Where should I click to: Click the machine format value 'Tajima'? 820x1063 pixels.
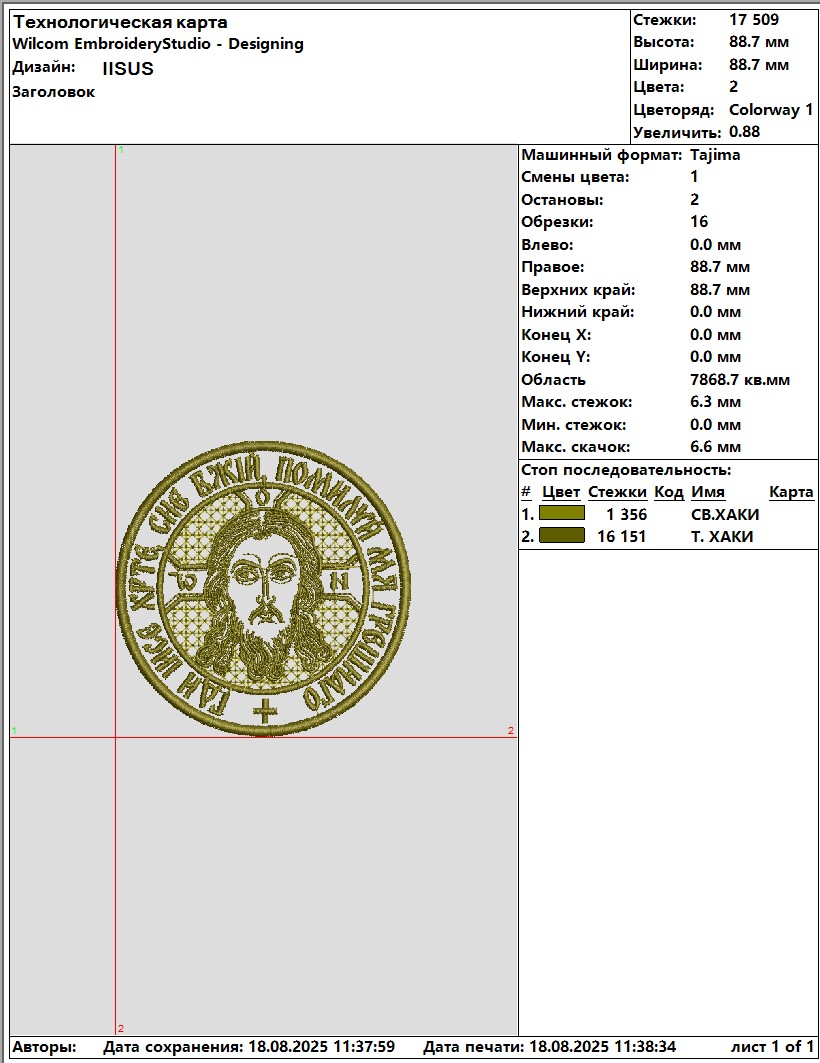coord(715,155)
